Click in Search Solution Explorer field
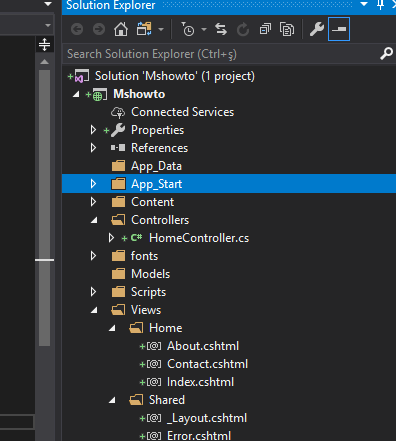Image resolution: width=396 pixels, height=441 pixels. pyautogui.click(x=220, y=54)
